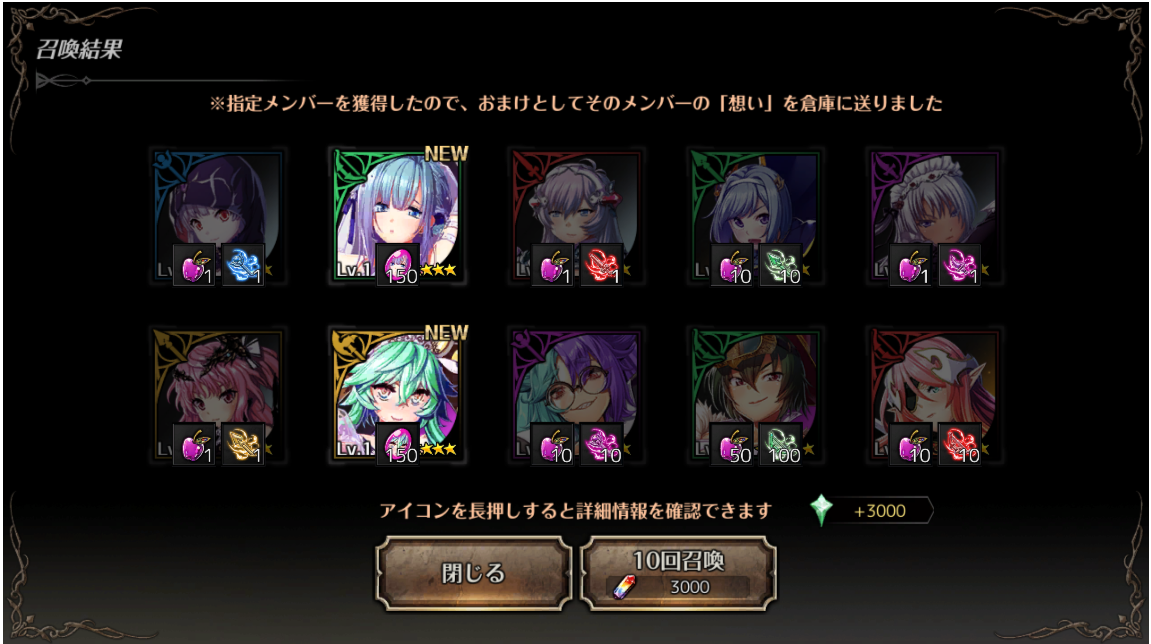This screenshot has width=1151, height=644.
Task: Click the green crystal +3000 currency icon
Action: (821, 510)
